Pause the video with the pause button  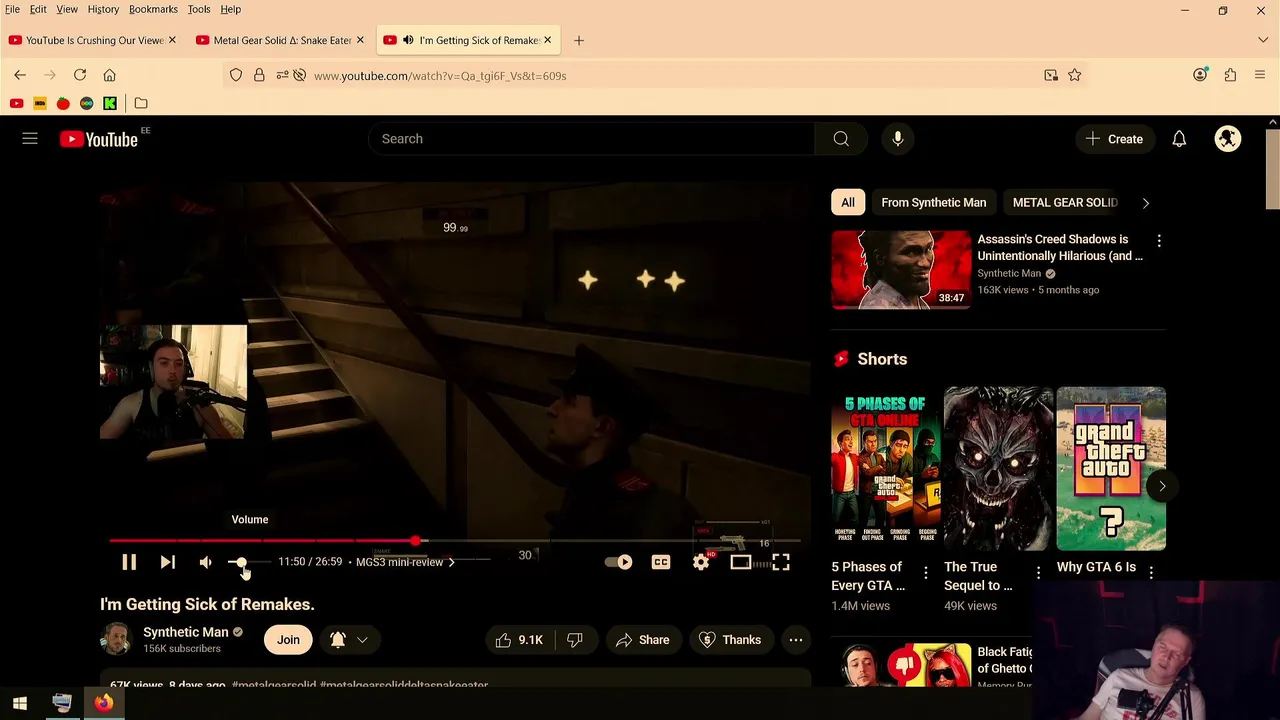129,562
